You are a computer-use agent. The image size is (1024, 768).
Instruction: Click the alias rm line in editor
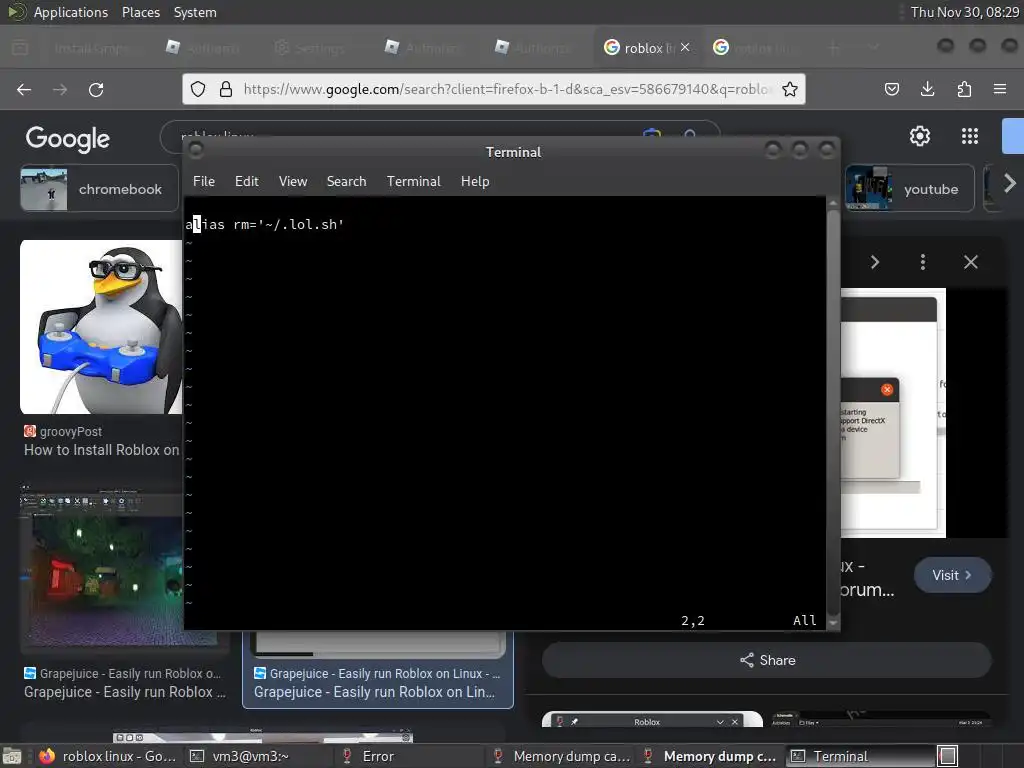[x=264, y=225]
